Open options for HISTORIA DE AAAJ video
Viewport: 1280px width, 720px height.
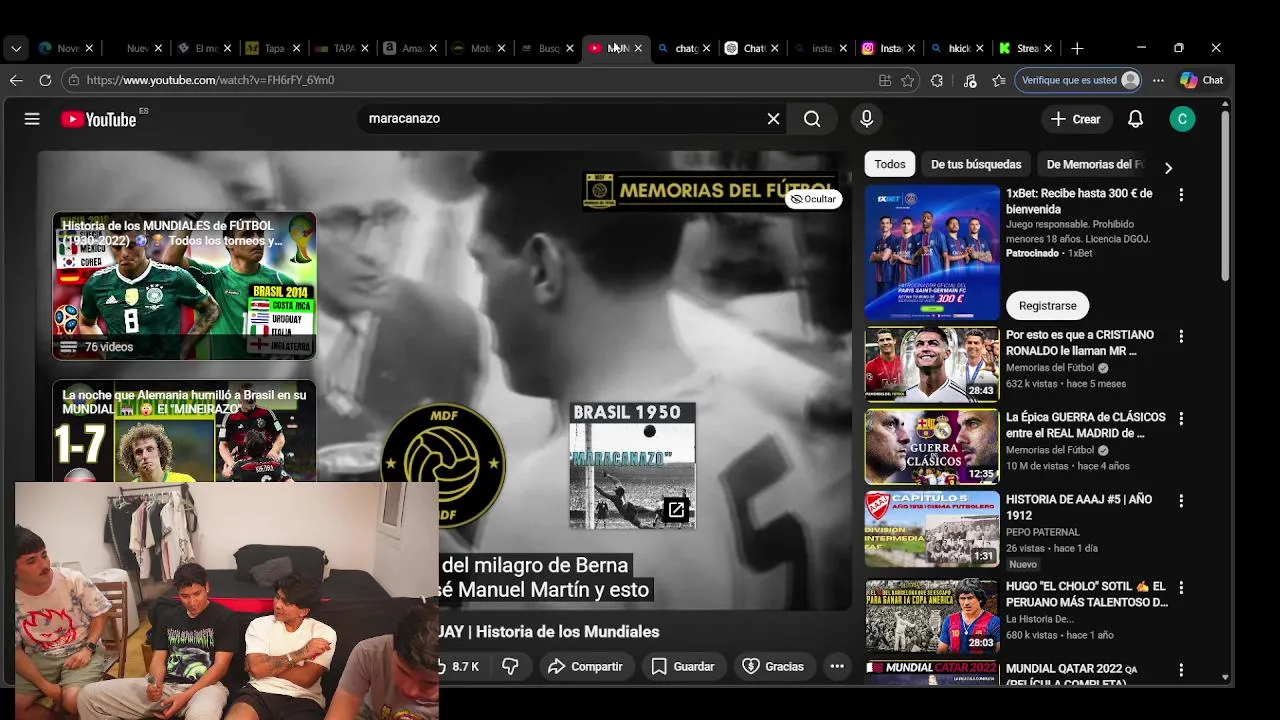[1181, 500]
